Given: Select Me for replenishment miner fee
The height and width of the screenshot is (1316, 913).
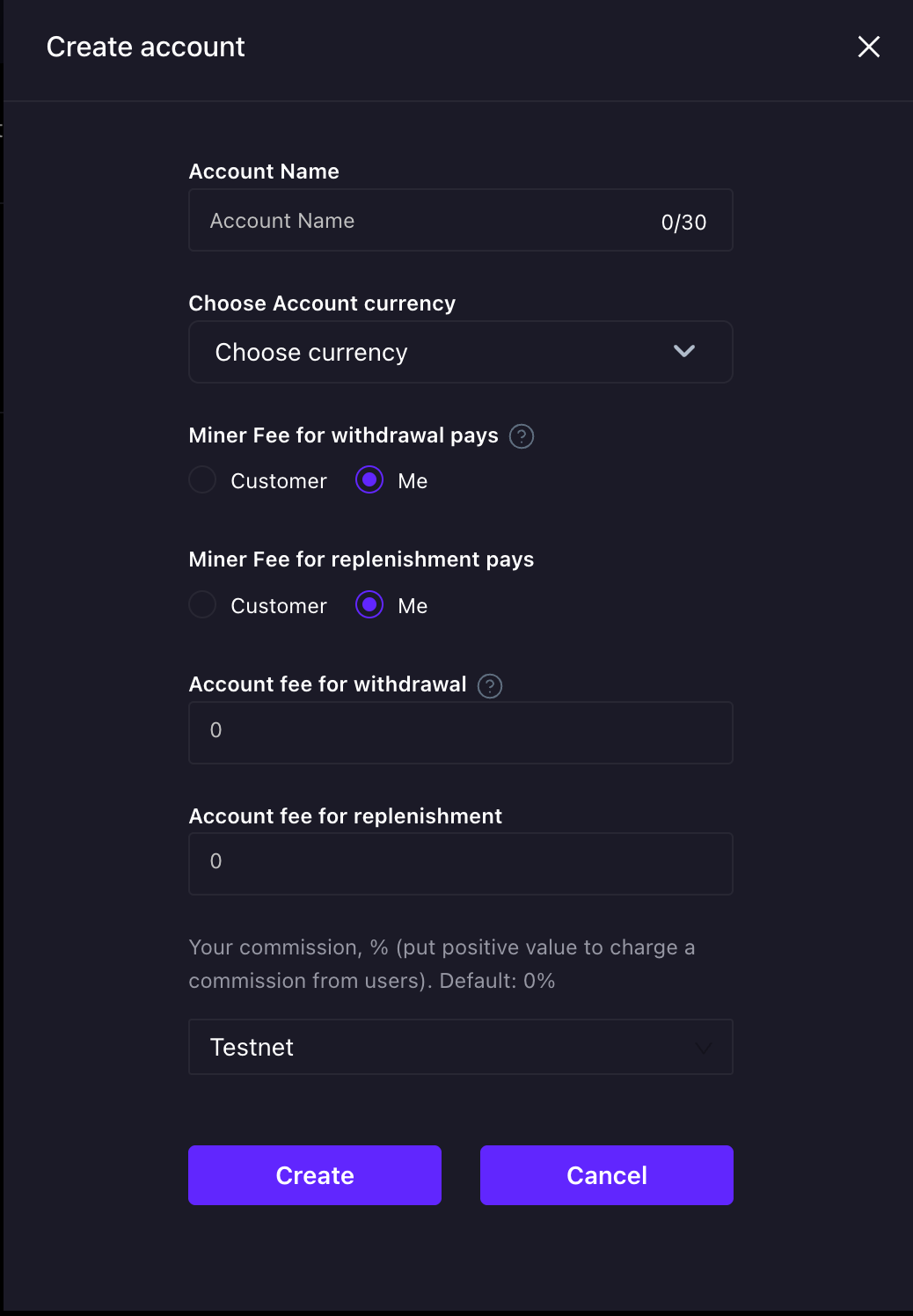Looking at the screenshot, I should [369, 605].
